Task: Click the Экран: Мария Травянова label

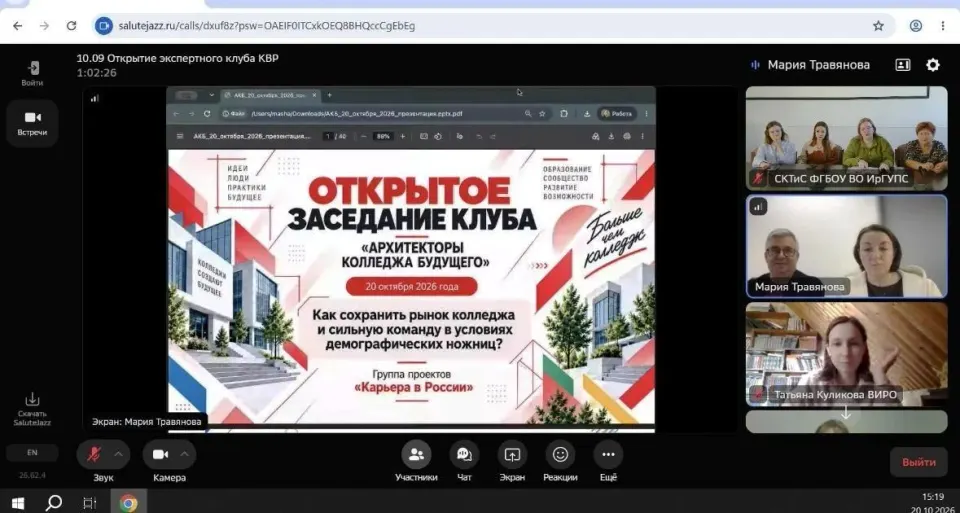Action: 146,421
